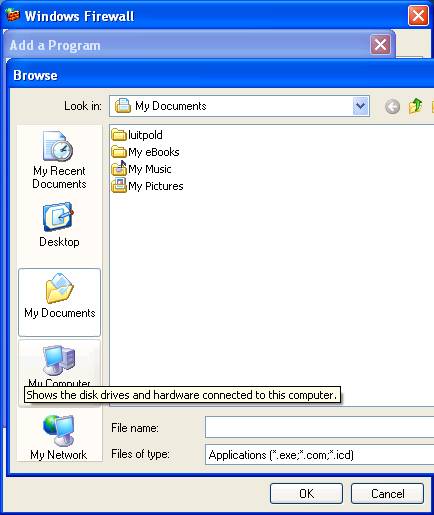
Task: Select the My Music folder
Action: tap(141, 169)
